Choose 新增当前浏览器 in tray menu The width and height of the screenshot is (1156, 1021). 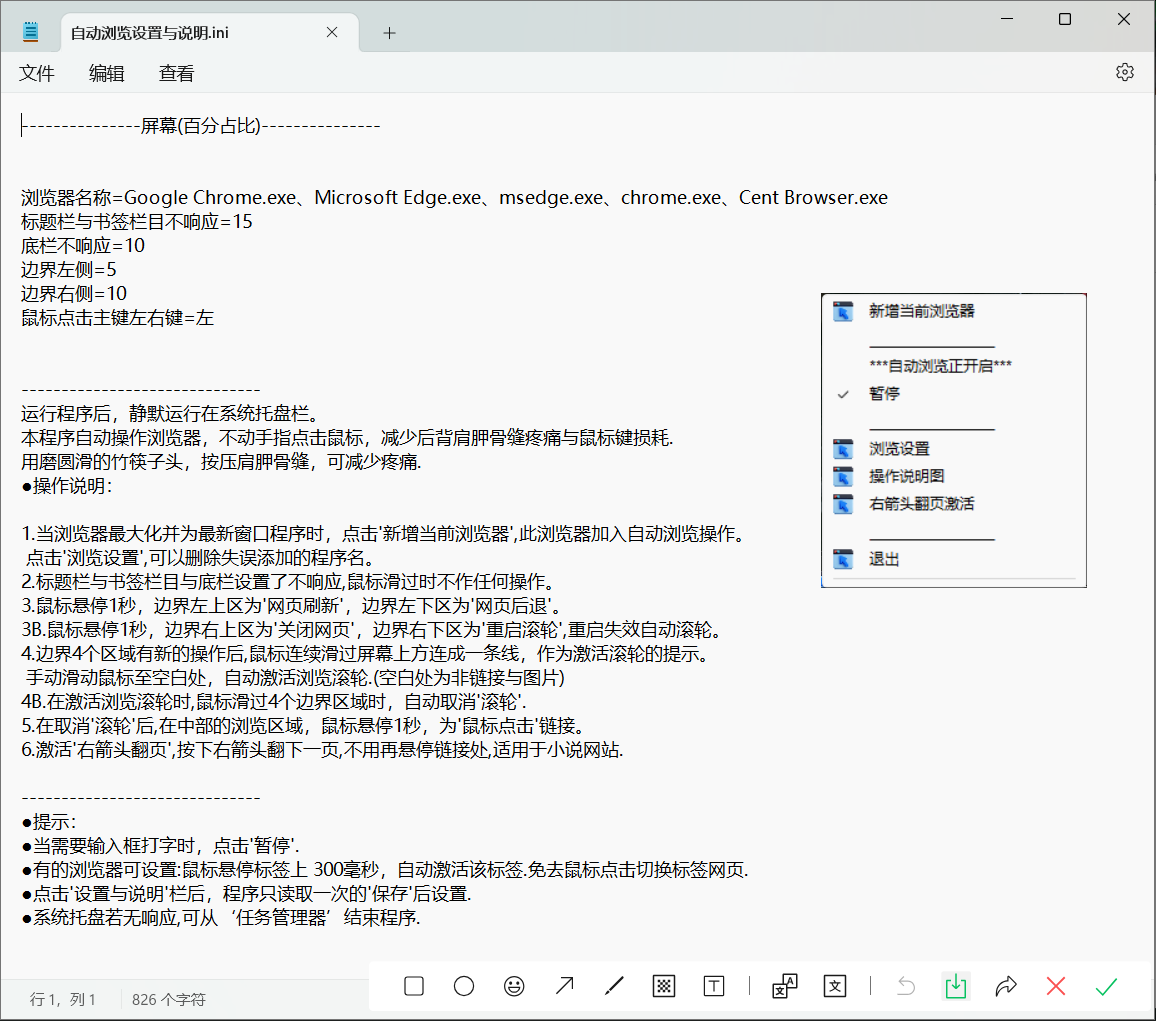(921, 312)
